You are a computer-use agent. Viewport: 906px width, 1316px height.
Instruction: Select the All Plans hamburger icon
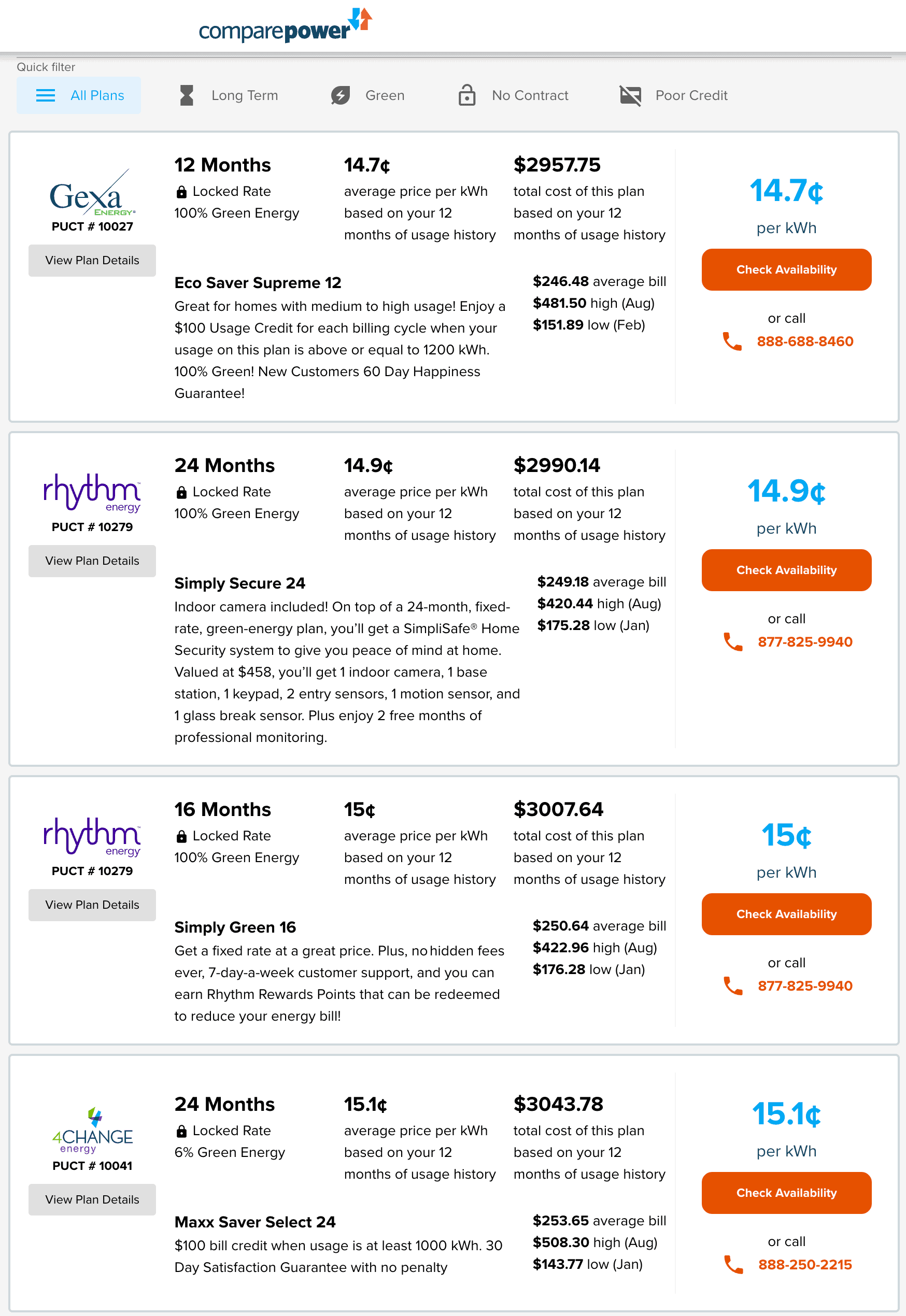[x=45, y=95]
